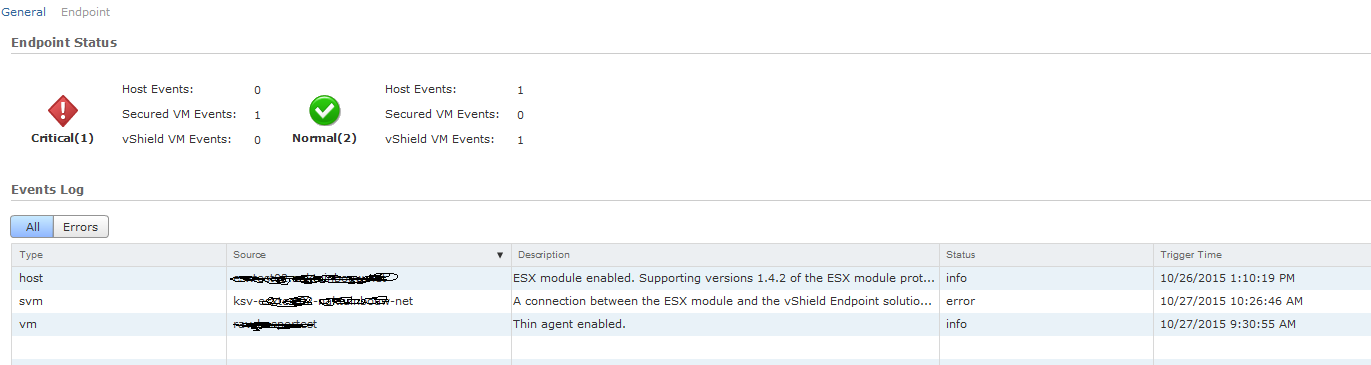Select the Thin agent enabled row

[x=691, y=324]
